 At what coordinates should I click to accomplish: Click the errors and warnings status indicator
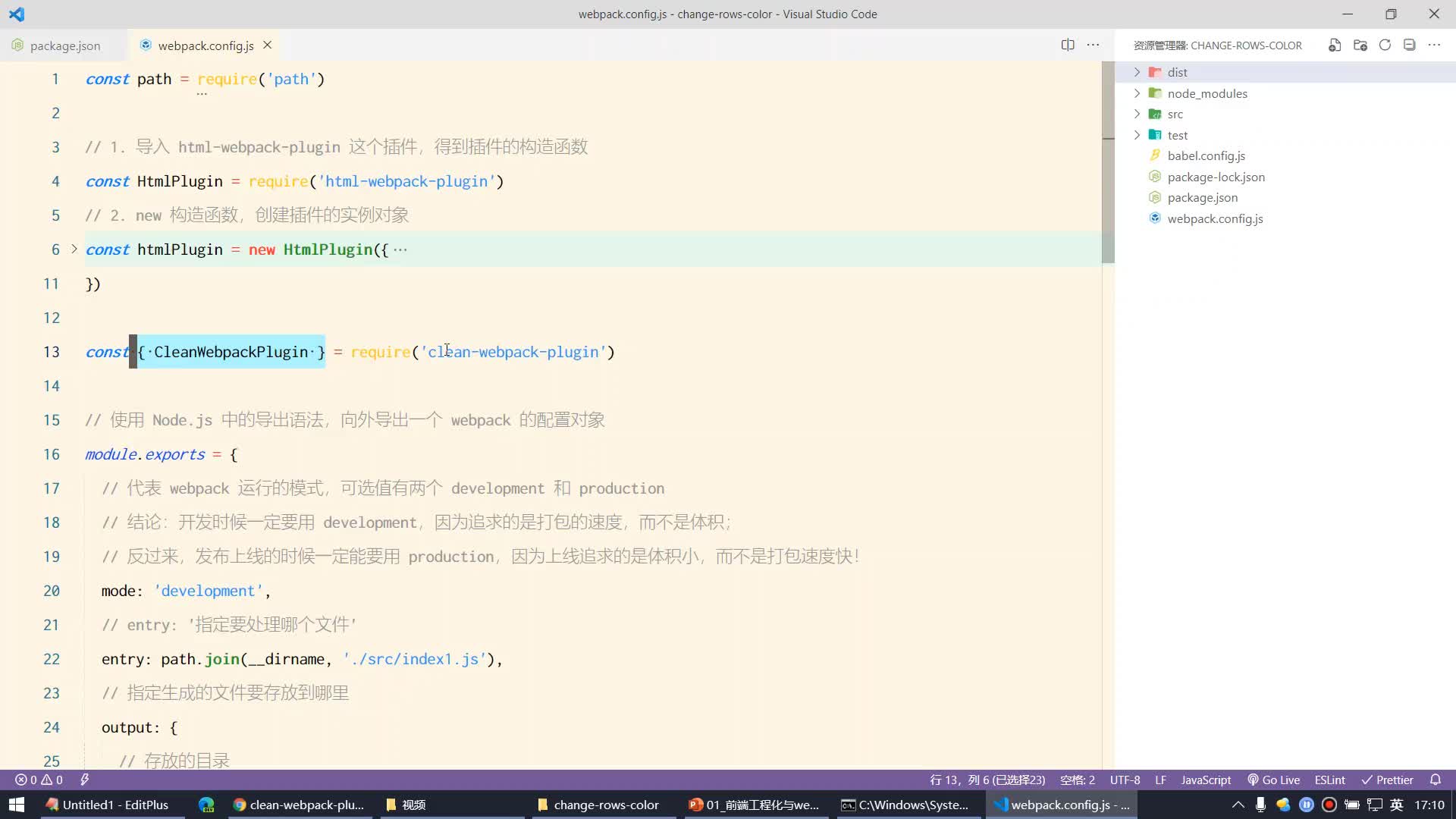(39, 780)
